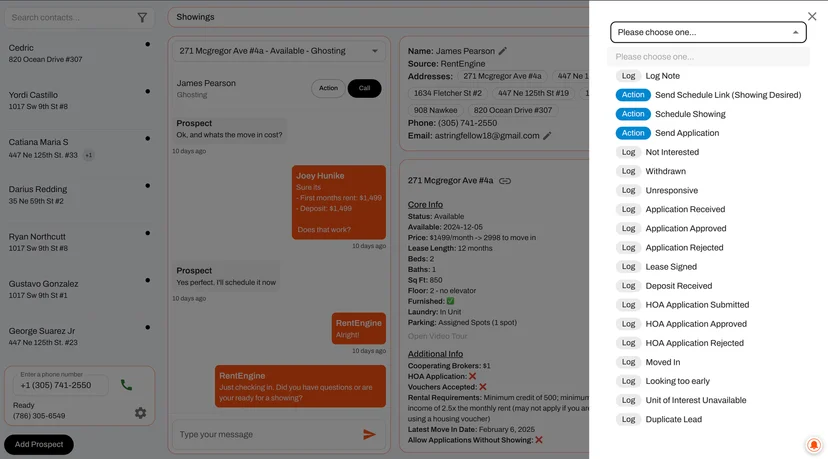
Task: Click in the Search contacts field
Action: [x=71, y=17]
